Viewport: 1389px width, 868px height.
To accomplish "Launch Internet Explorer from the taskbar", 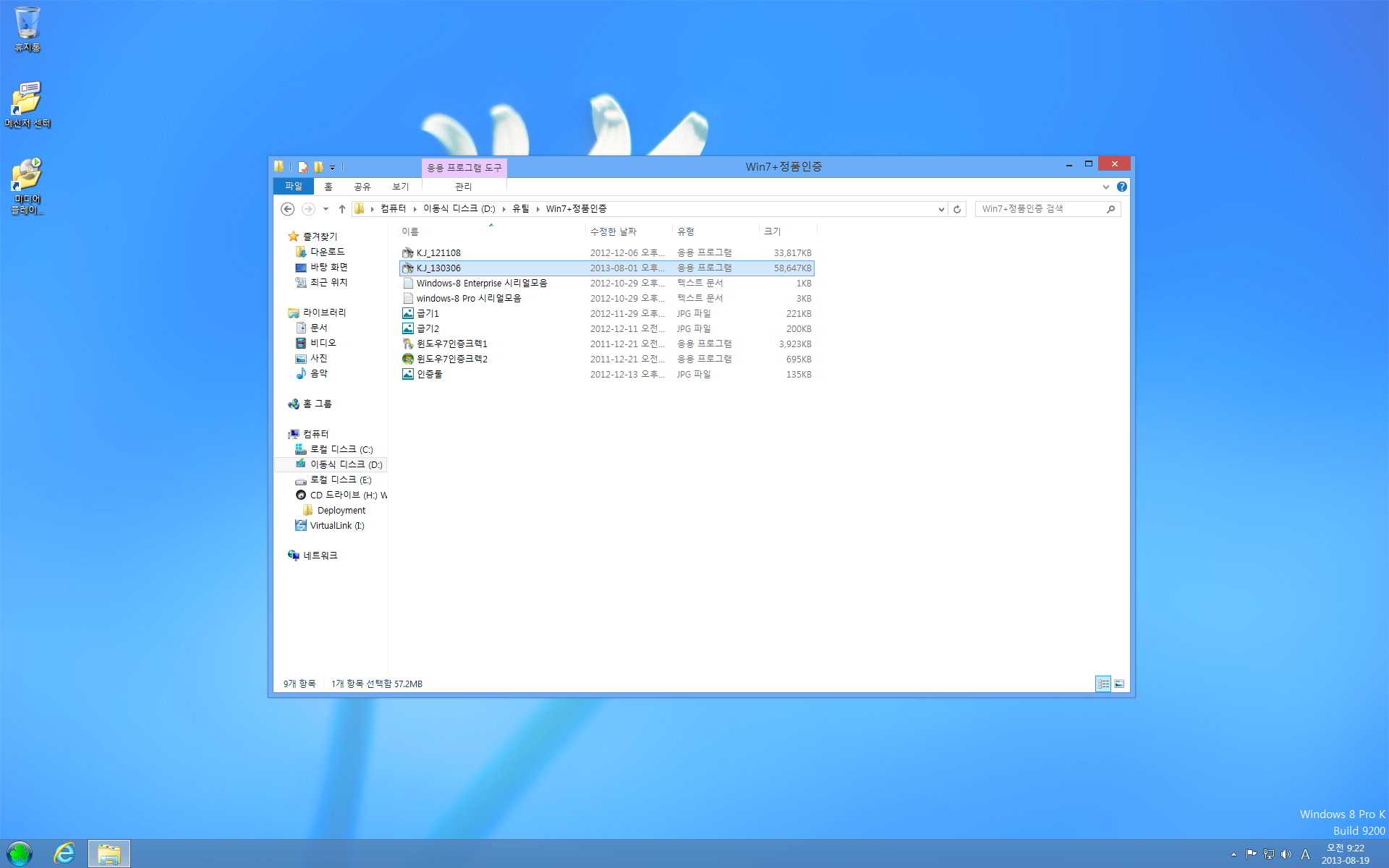I will point(64,854).
